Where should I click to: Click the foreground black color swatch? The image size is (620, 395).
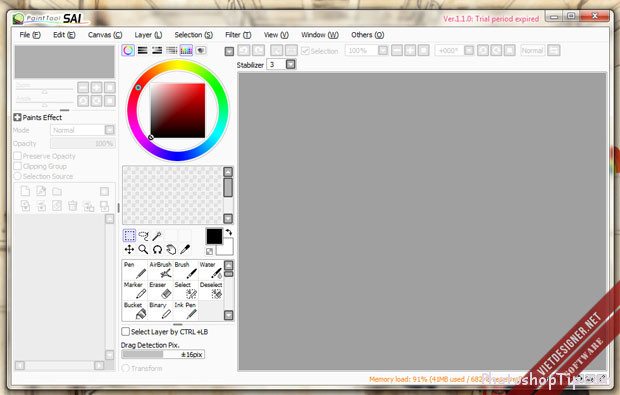coord(214,236)
